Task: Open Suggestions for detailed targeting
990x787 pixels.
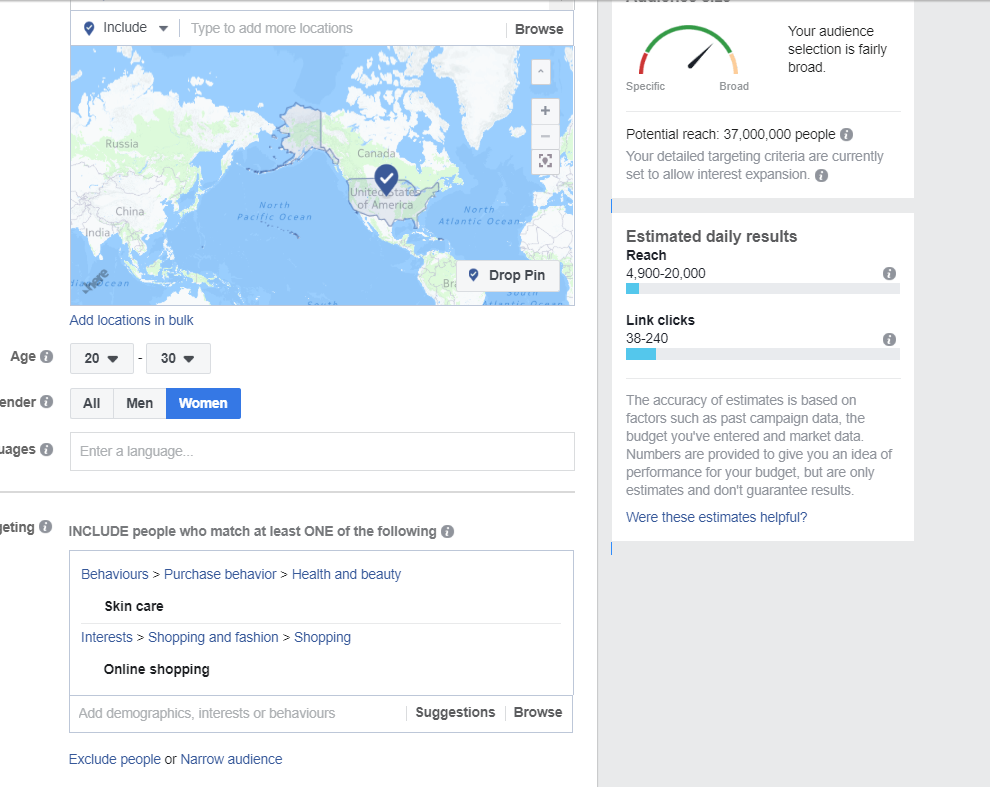Action: click(455, 713)
